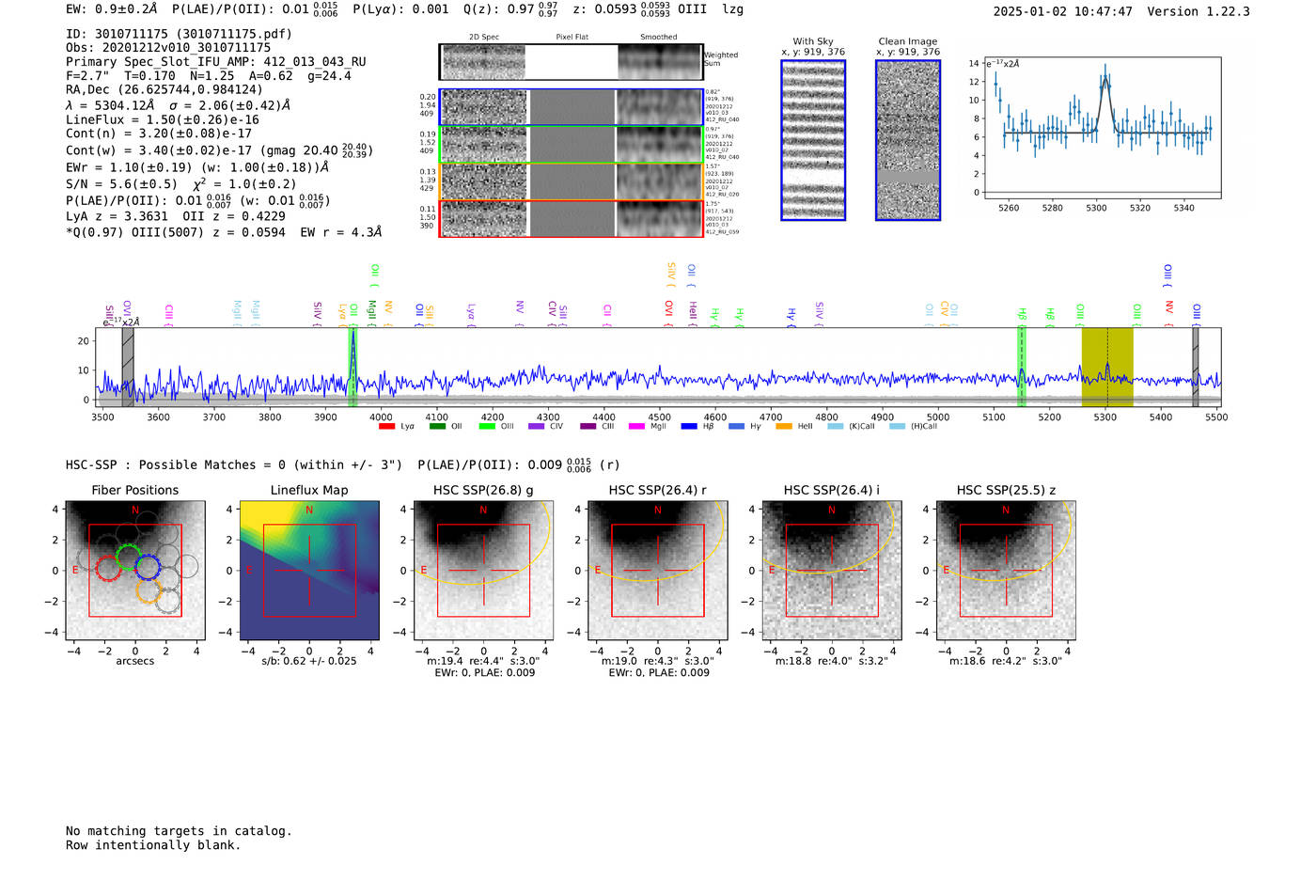Select the green-bordered 2D spectrum row
This screenshot has height=896, width=1316.
(571, 144)
